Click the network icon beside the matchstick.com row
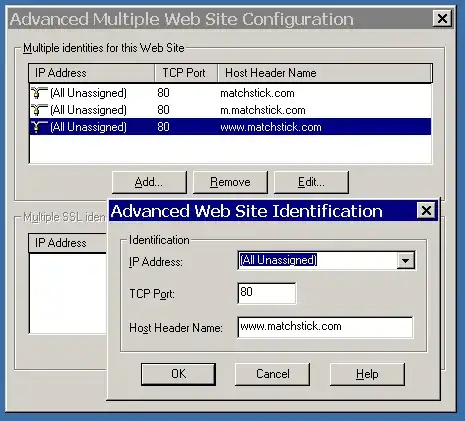The image size is (465, 421). pos(39,93)
